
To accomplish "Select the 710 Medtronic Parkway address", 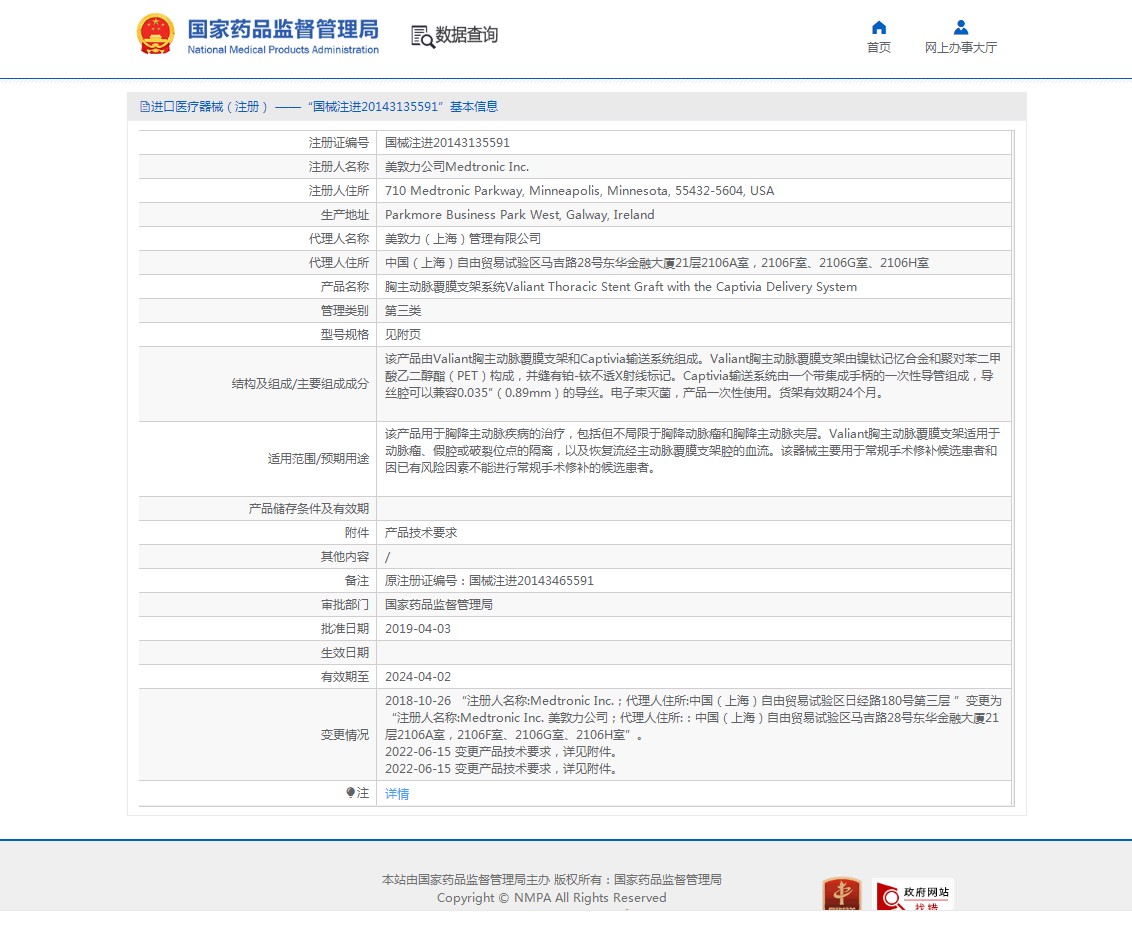I will tap(579, 191).
